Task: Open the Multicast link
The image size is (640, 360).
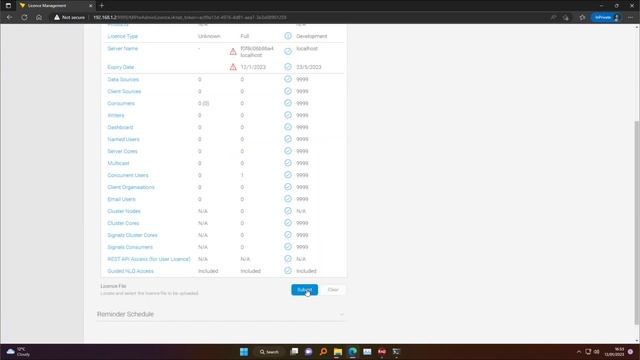Action: tap(118, 163)
